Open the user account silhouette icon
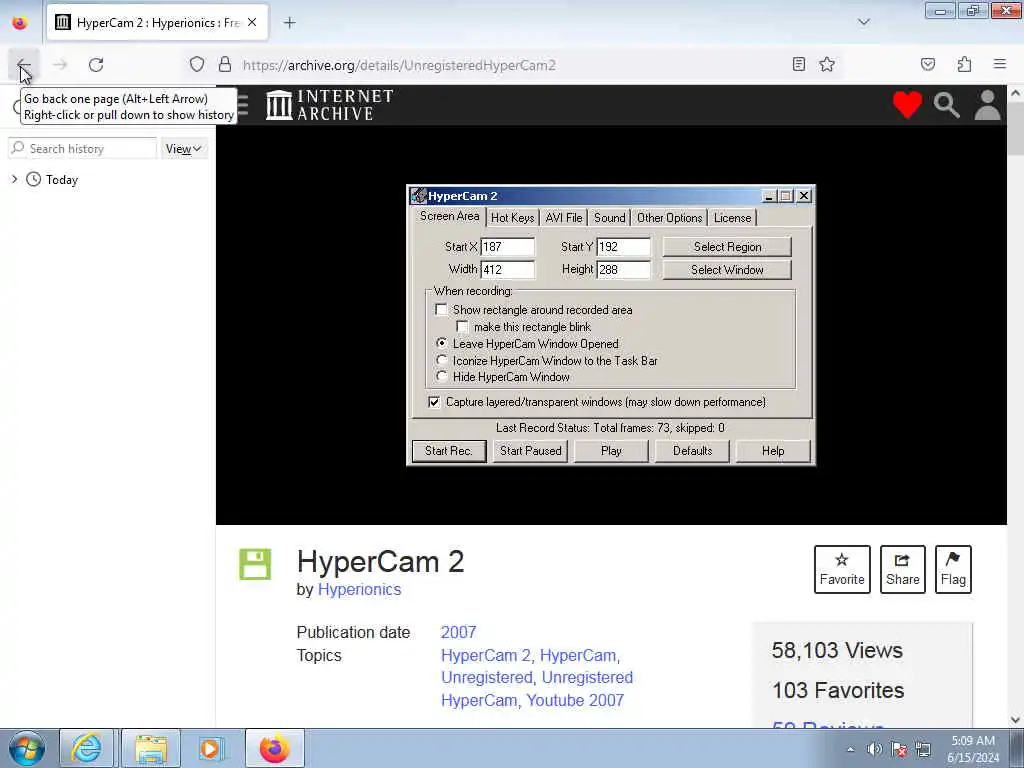1024x768 pixels. [x=987, y=104]
